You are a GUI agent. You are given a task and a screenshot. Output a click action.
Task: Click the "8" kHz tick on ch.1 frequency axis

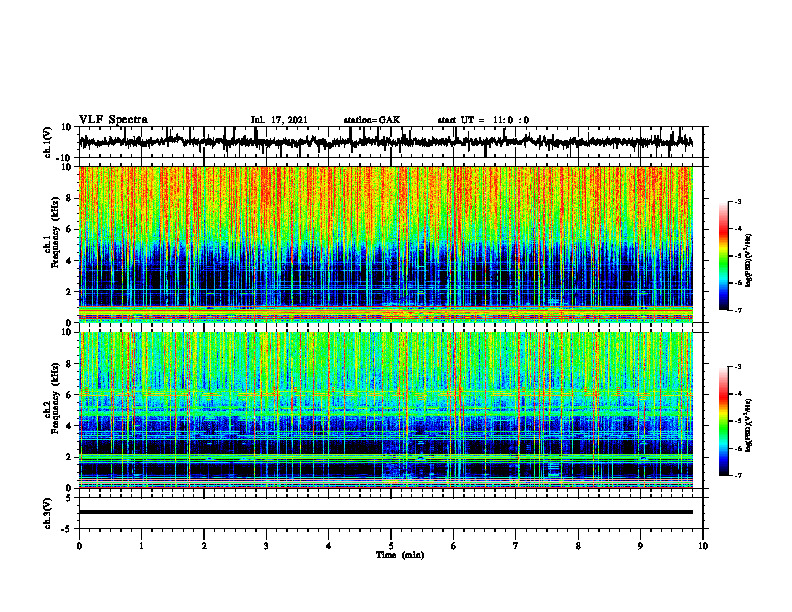tap(70, 198)
